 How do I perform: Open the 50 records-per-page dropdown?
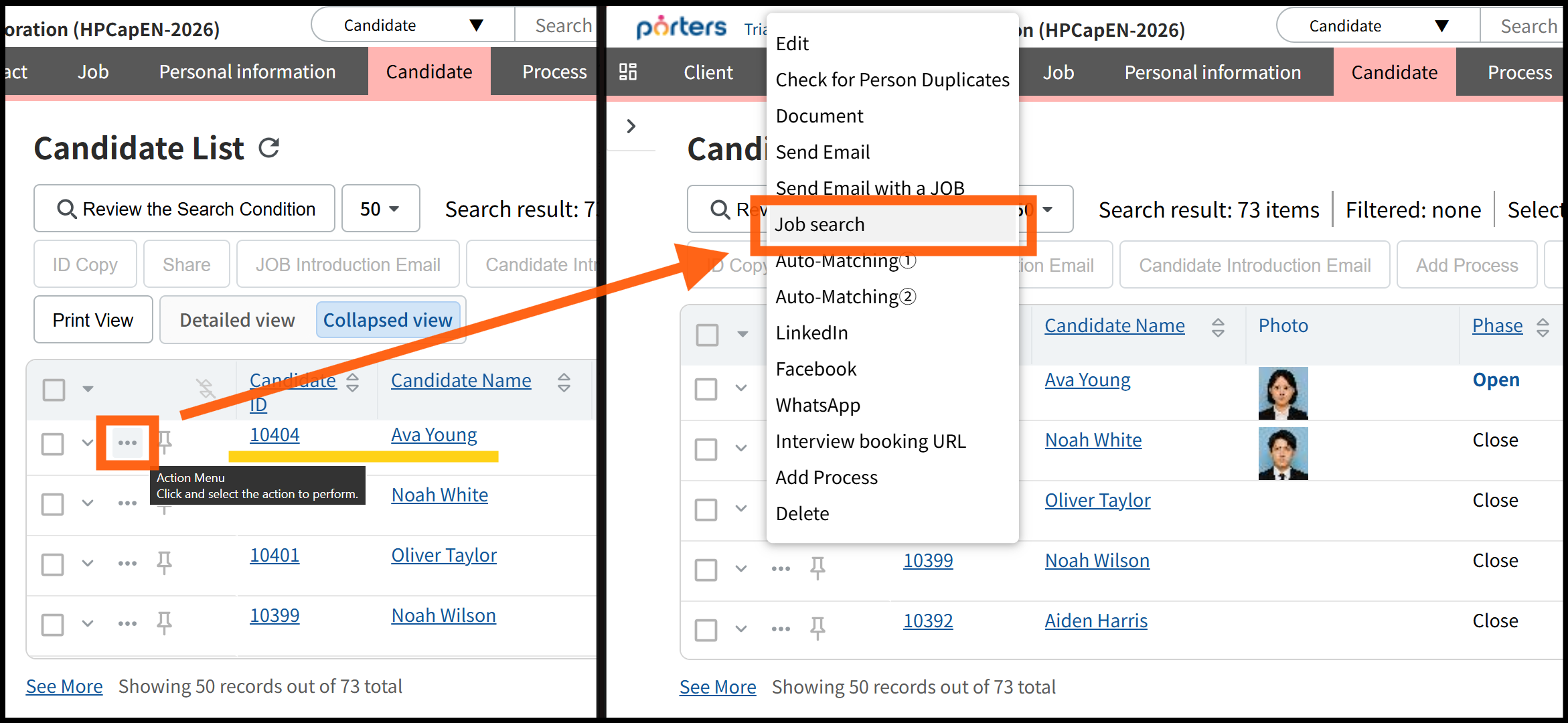[x=380, y=209]
